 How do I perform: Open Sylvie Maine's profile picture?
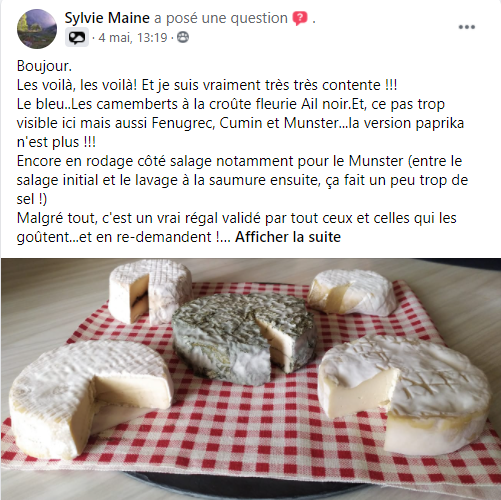[37, 29]
